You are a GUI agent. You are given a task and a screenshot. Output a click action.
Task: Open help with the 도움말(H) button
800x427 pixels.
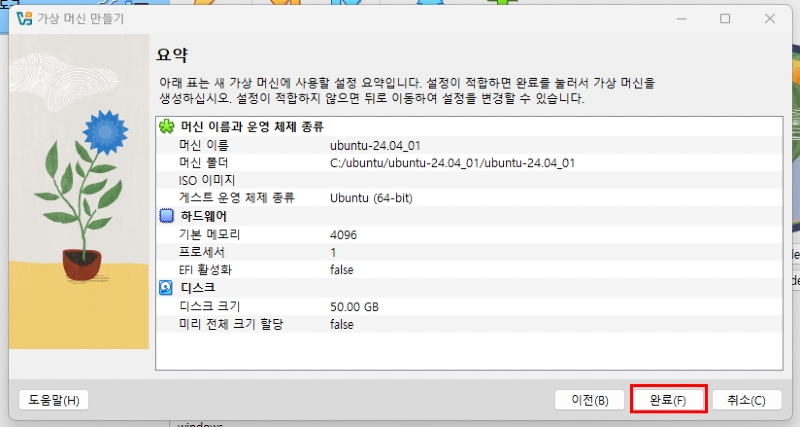54,400
